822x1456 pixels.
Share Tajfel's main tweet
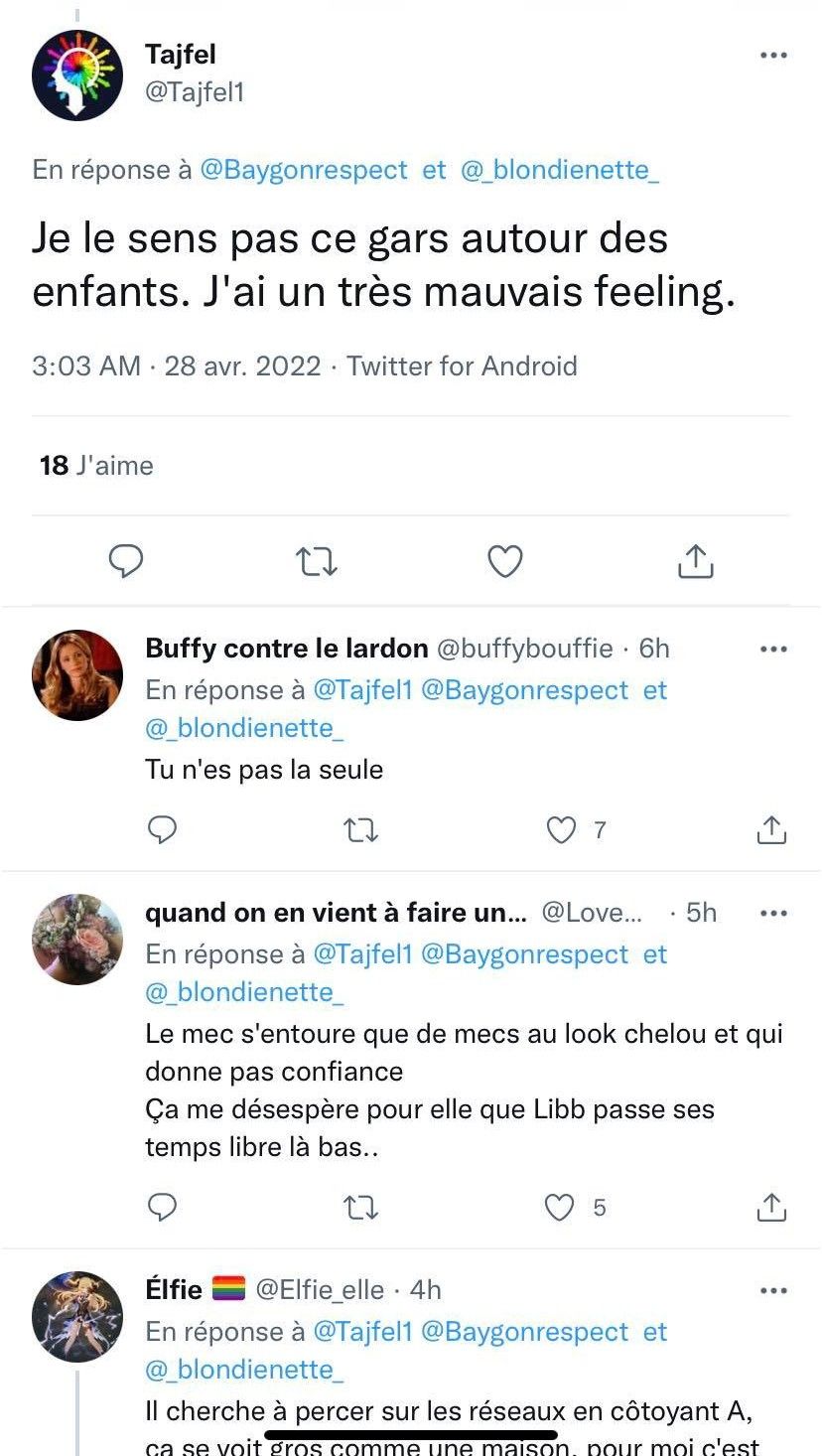695,561
